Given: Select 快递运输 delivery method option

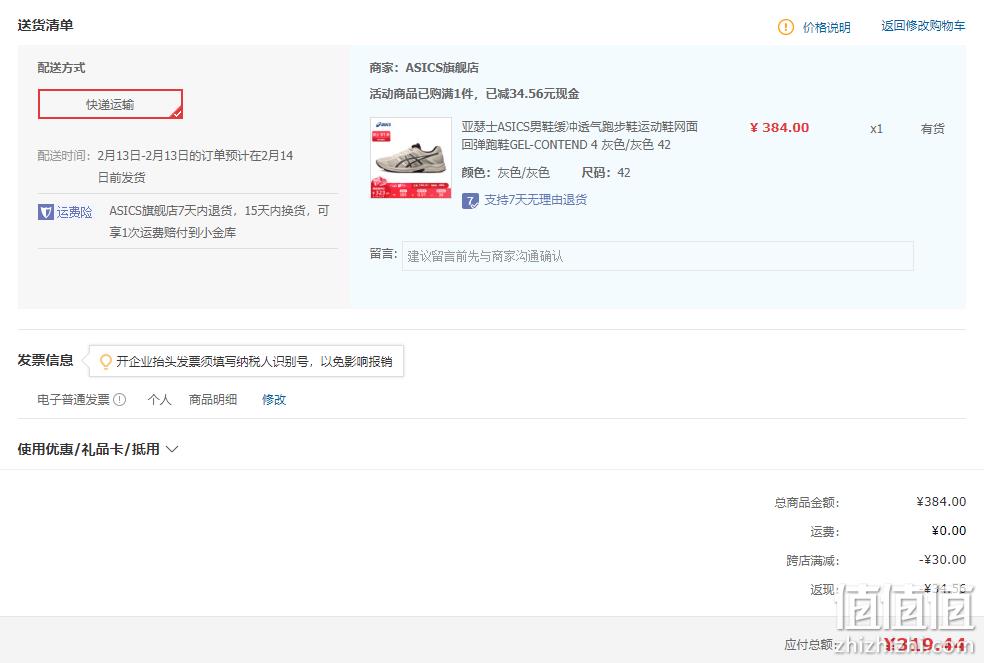Looking at the screenshot, I should 110,104.
